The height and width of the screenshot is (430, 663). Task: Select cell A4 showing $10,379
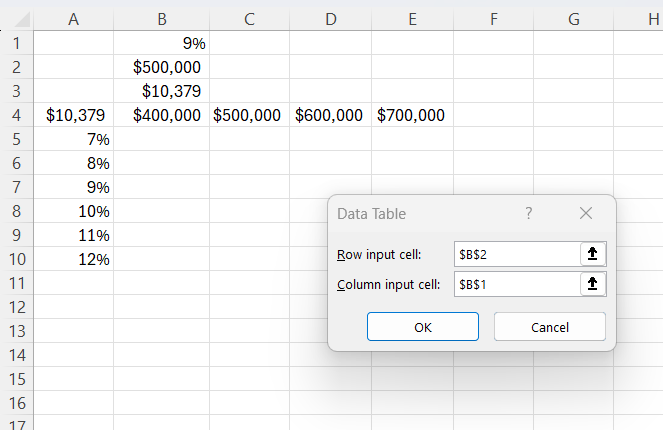coord(74,115)
